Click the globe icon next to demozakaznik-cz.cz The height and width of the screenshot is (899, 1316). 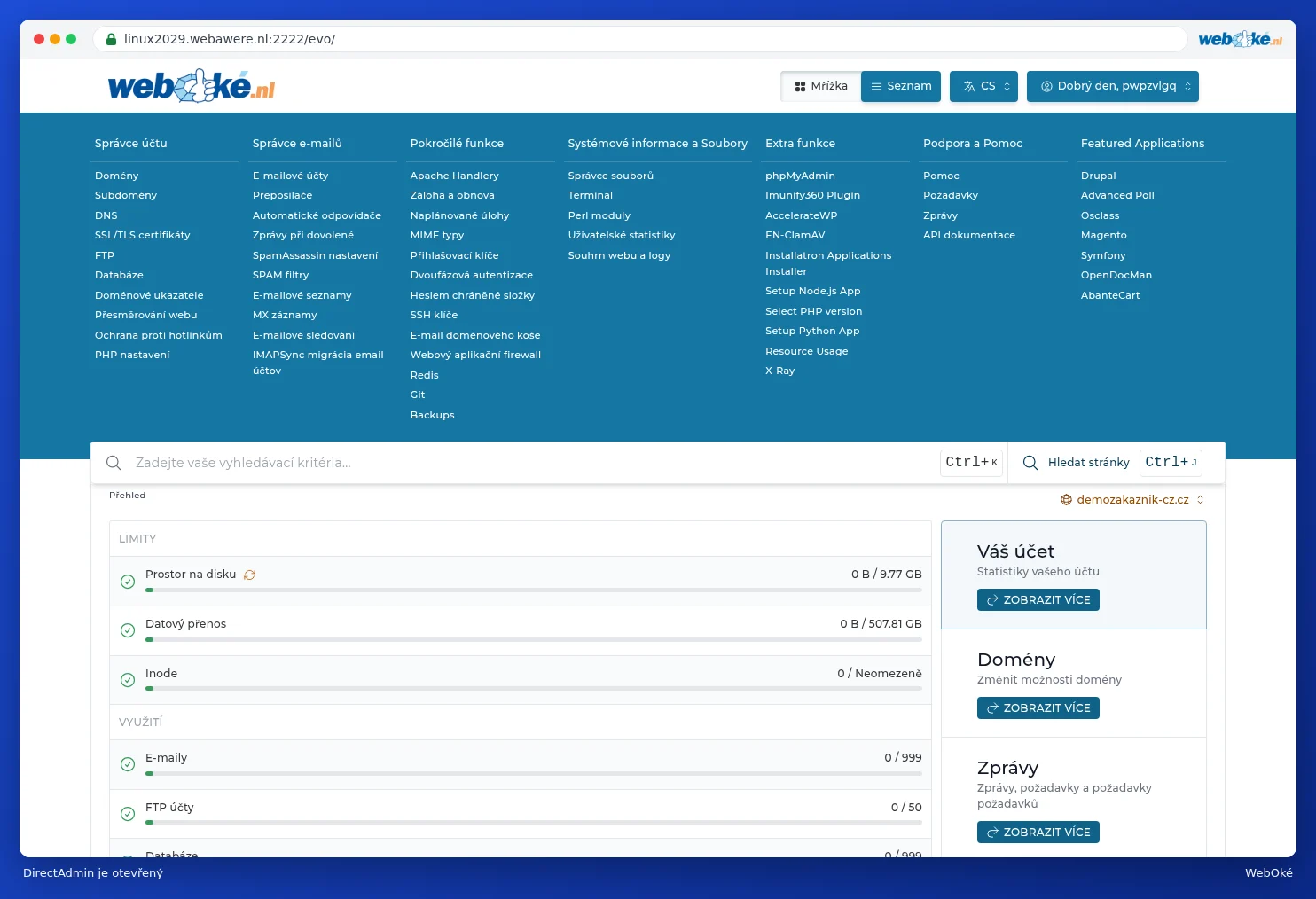coord(1066,500)
